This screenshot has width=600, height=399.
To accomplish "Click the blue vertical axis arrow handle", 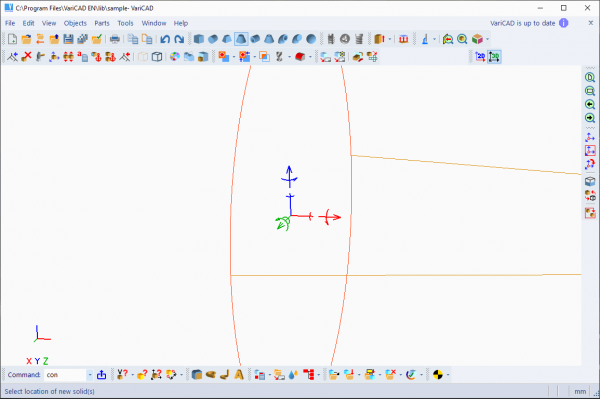I will tap(290, 176).
